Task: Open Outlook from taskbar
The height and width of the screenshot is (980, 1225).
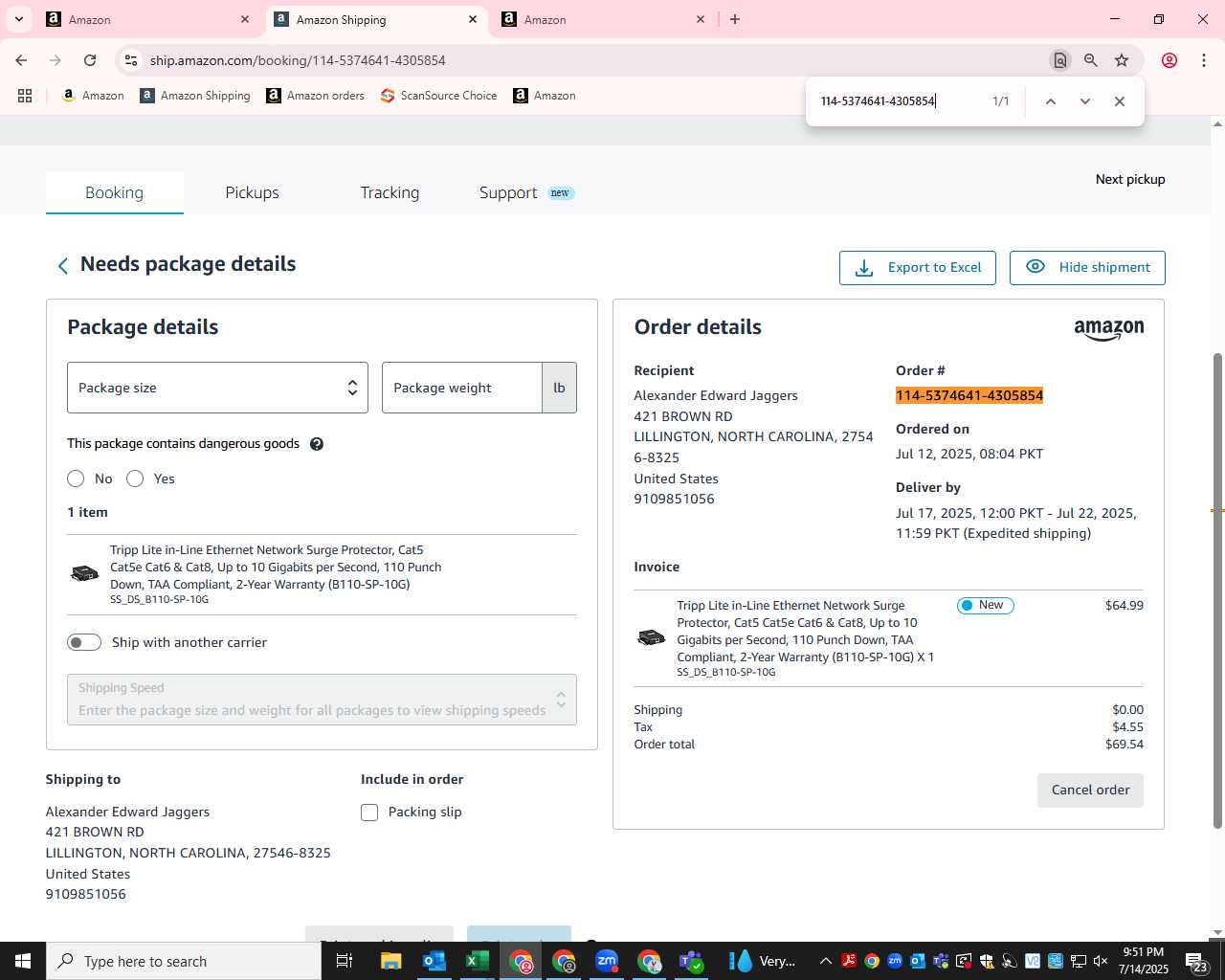Action: (434, 961)
